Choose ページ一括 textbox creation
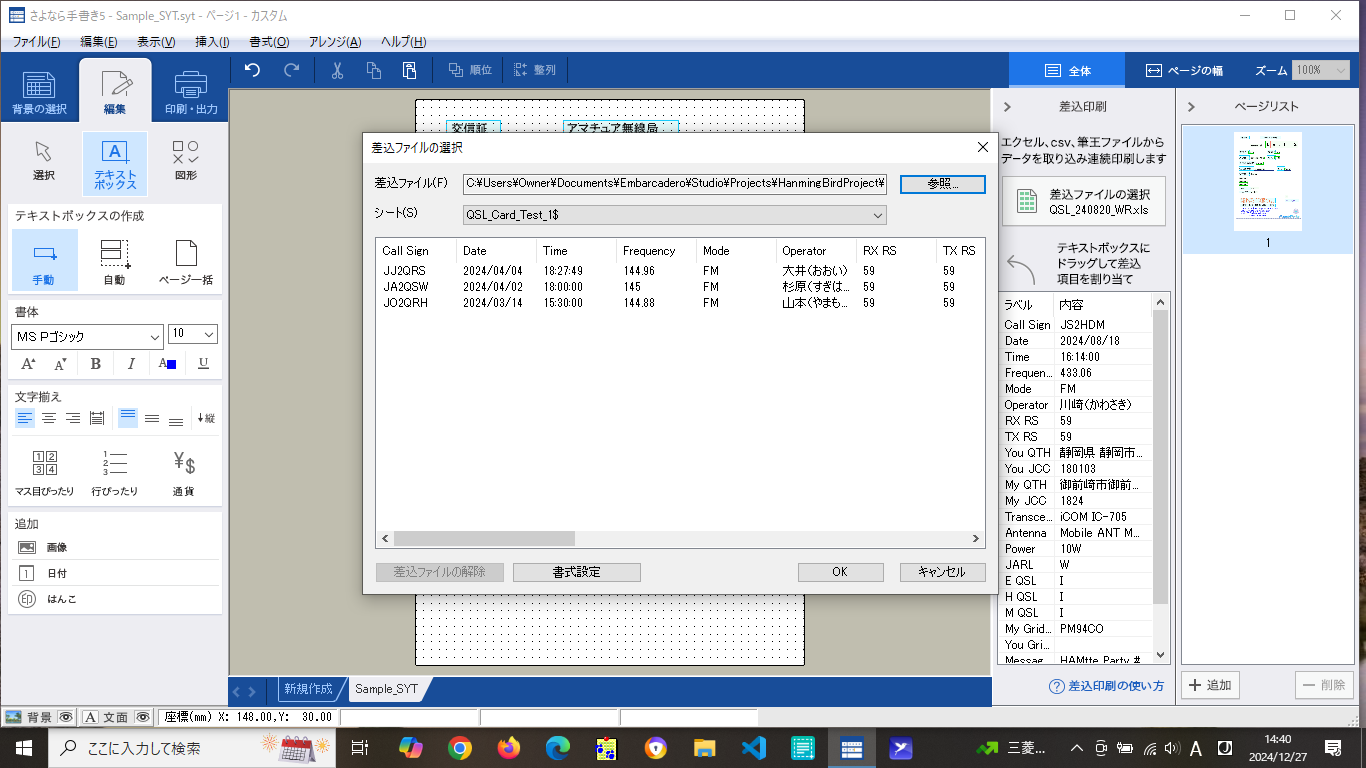Viewport: 1366px width, 768px height. [x=186, y=260]
